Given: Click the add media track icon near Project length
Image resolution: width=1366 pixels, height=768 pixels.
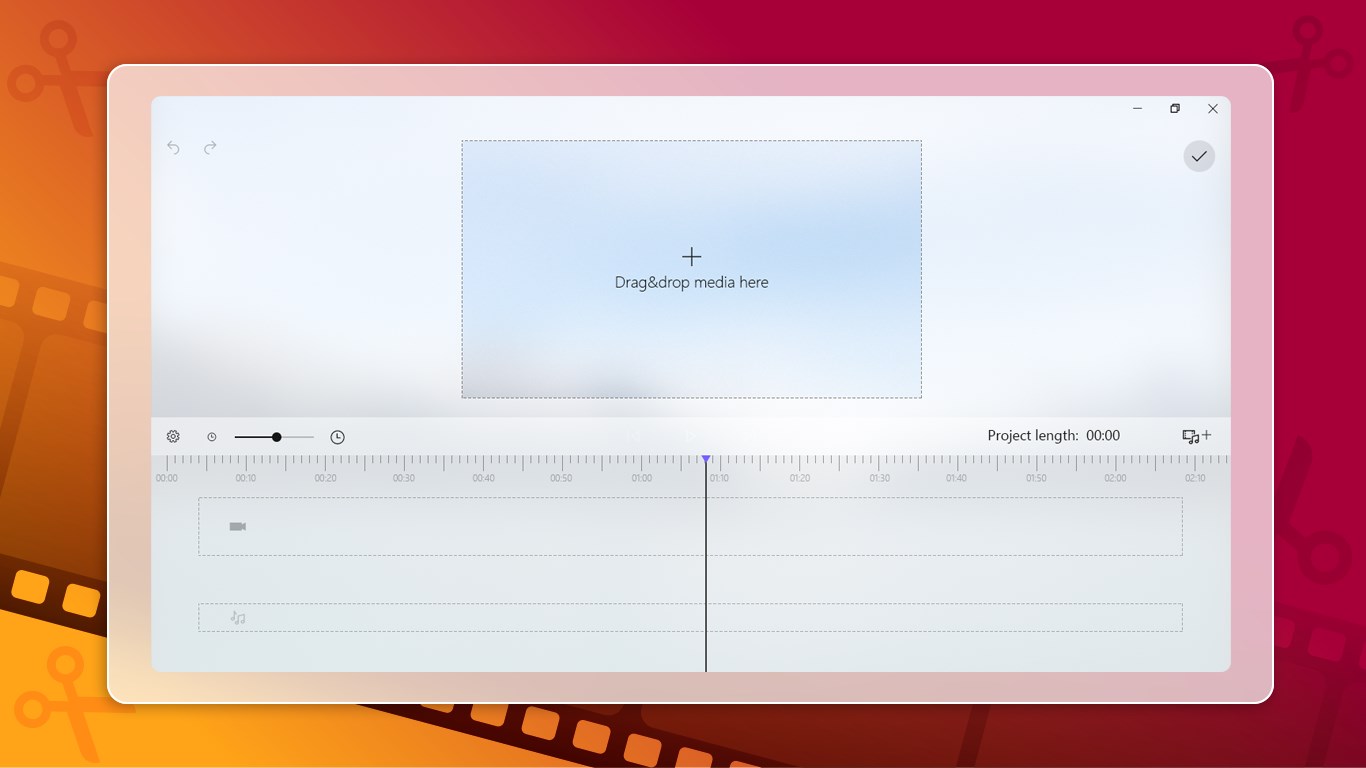Looking at the screenshot, I should pyautogui.click(x=1196, y=436).
